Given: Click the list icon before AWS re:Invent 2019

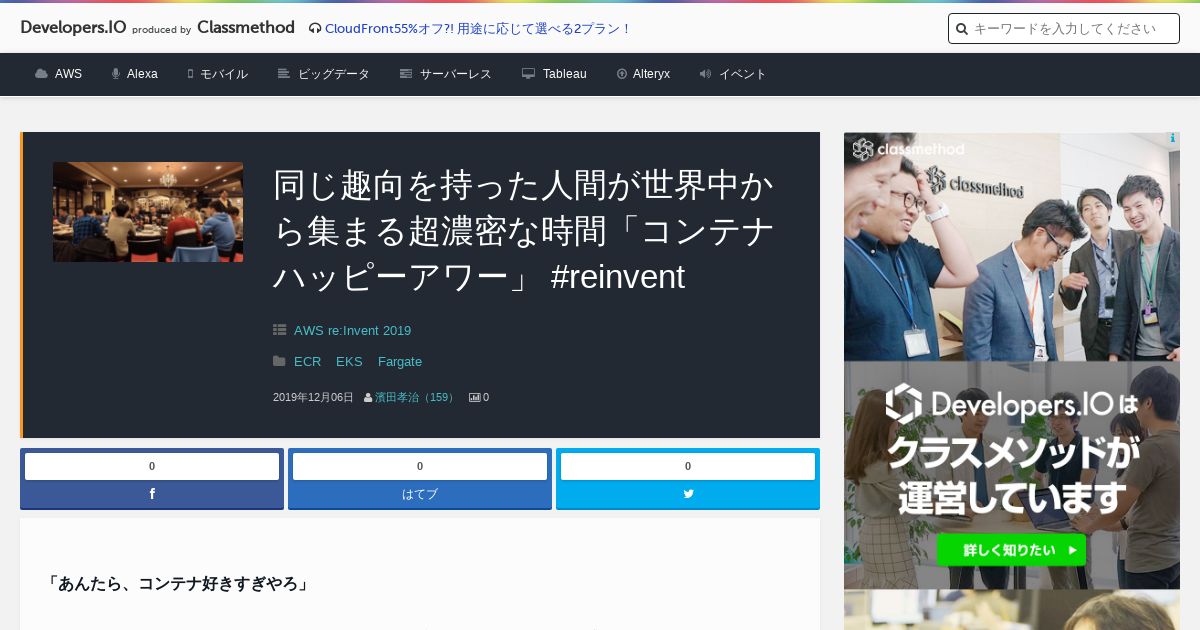Looking at the screenshot, I should coord(280,330).
